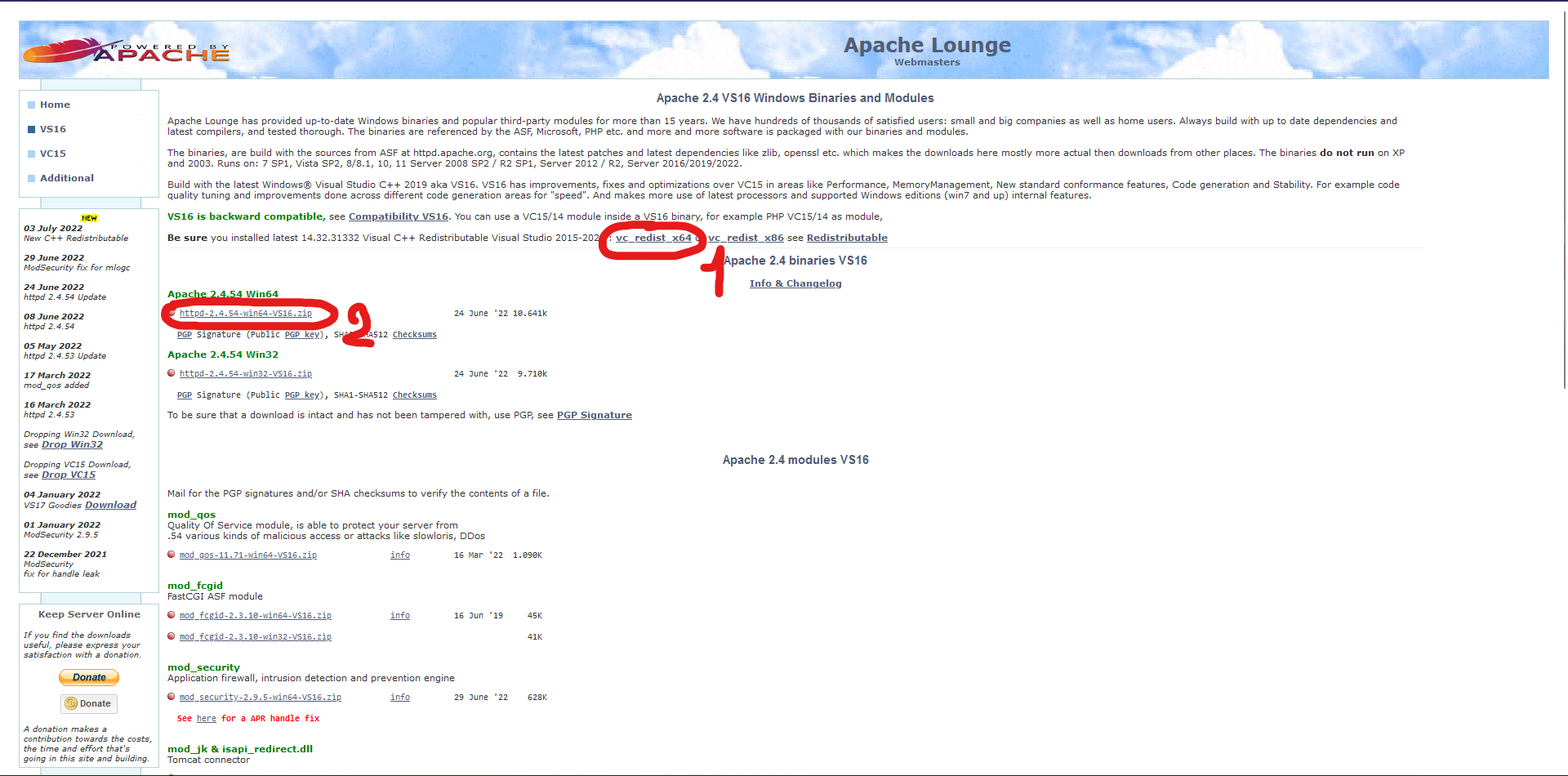The image size is (1568, 776).
Task: Click the Home menu square bullet icon
Action: 31,105
